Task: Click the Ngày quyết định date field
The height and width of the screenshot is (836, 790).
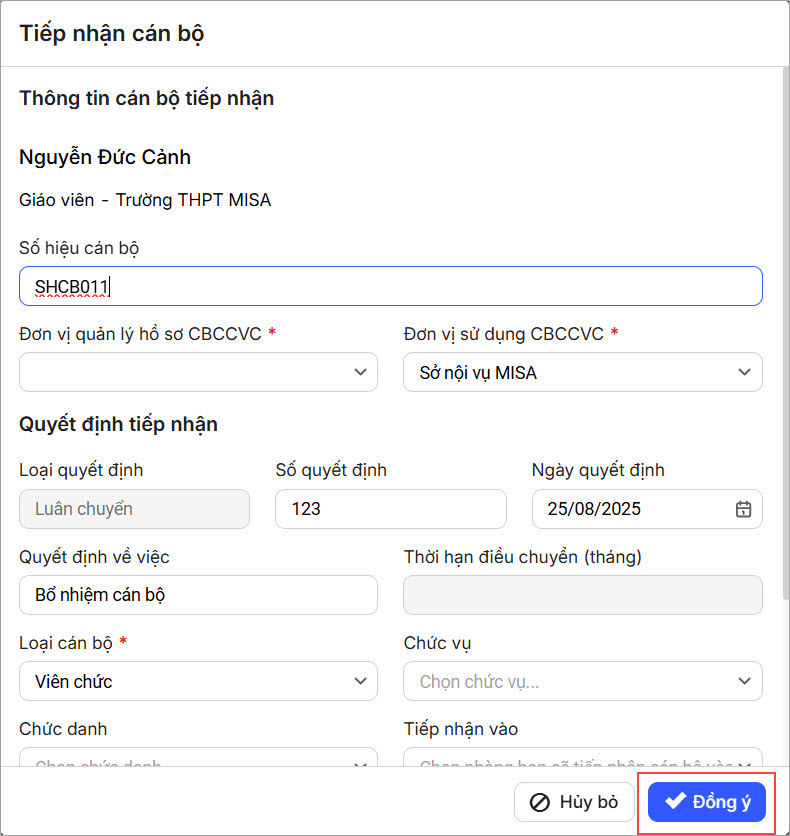Action: coord(632,509)
